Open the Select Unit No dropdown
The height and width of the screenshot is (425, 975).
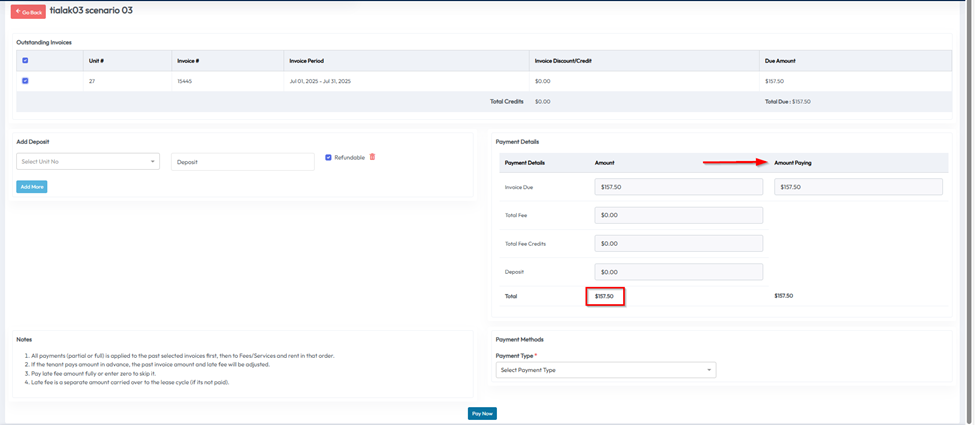tap(88, 161)
